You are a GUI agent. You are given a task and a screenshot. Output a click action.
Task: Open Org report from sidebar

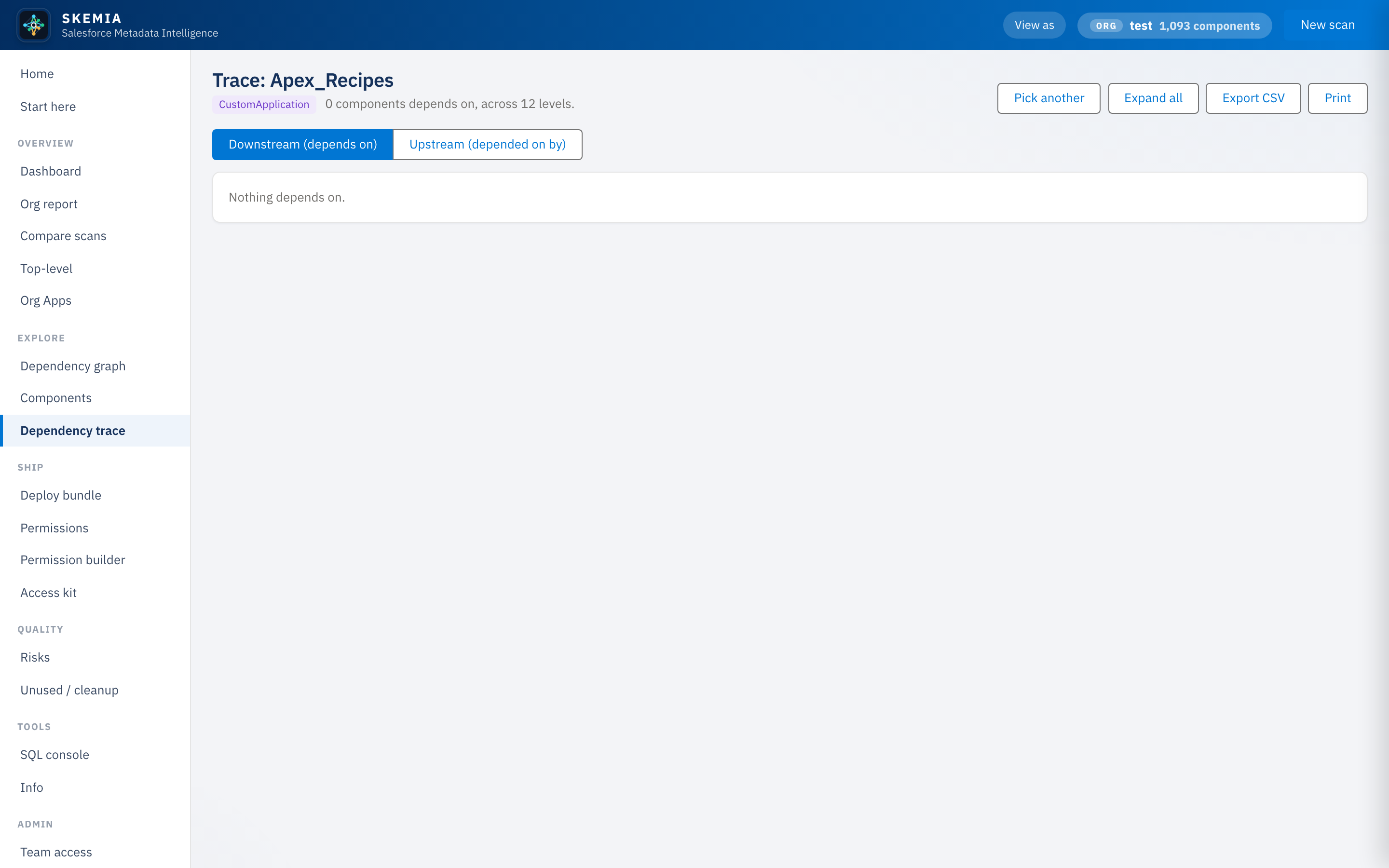point(95,204)
